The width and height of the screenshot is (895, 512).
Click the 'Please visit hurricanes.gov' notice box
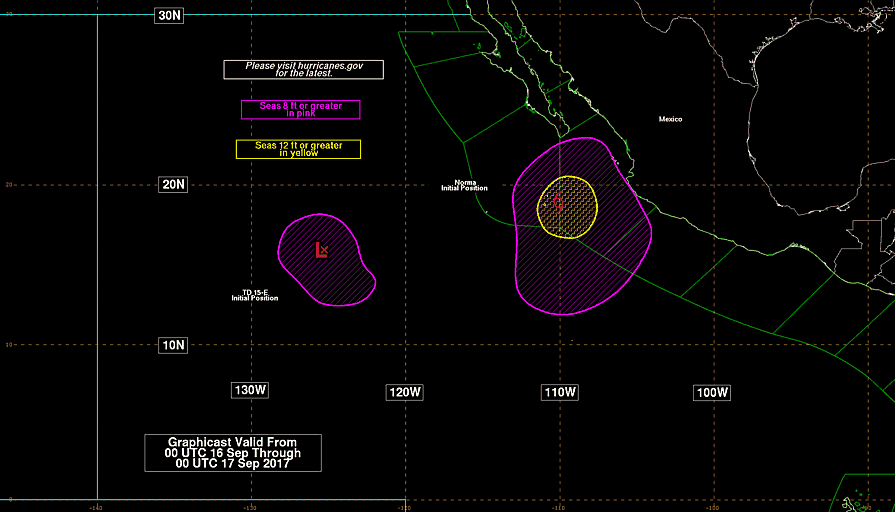[x=304, y=70]
